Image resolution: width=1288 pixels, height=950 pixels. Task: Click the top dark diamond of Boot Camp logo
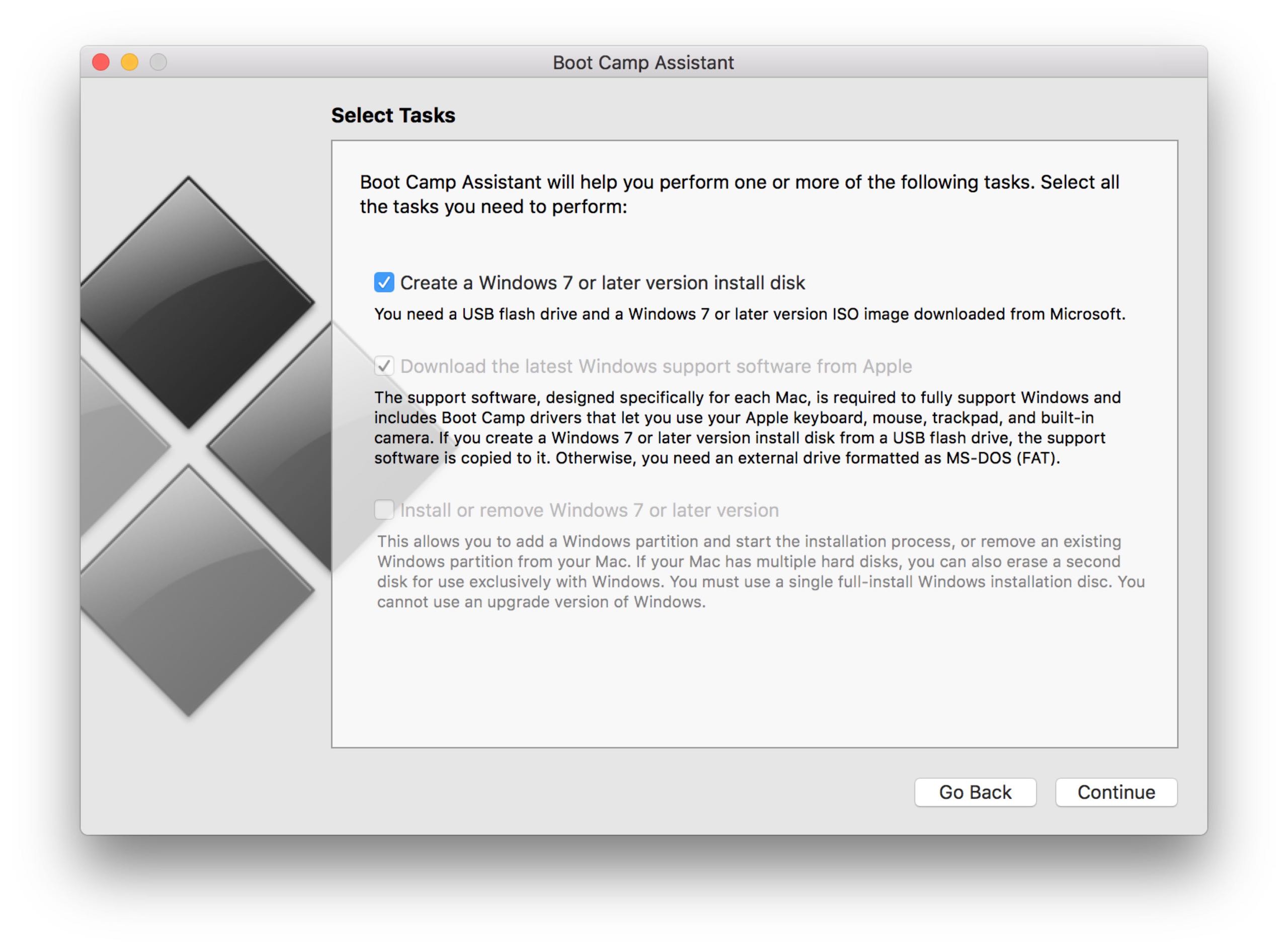click(x=190, y=302)
